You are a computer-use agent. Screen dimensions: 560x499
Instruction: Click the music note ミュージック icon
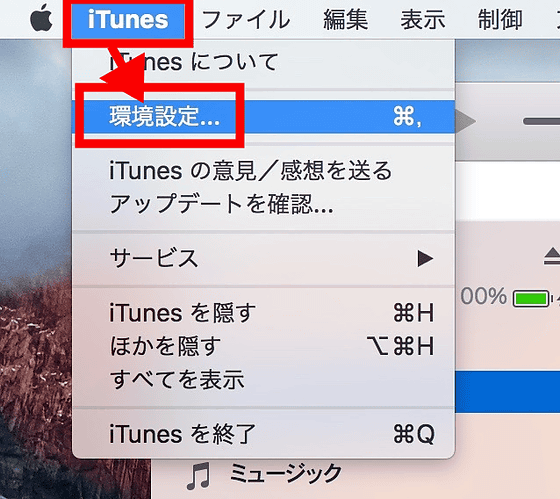(199, 476)
